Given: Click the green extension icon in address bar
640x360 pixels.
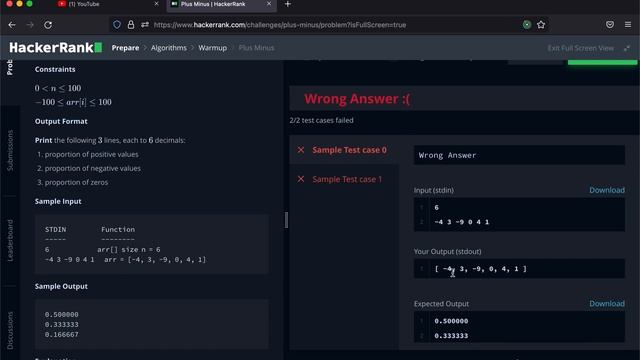Looking at the screenshot, I should (527, 25).
